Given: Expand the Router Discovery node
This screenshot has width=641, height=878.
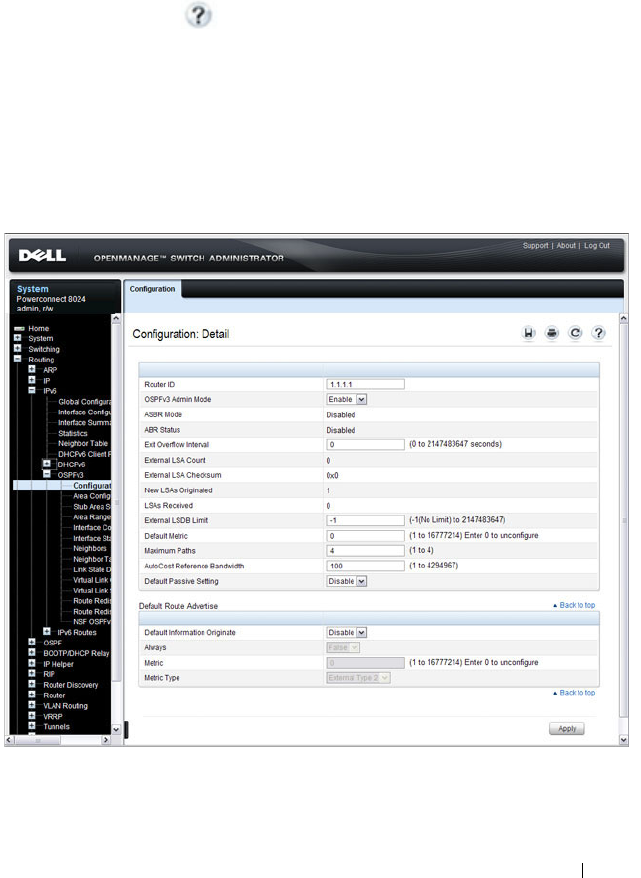Looking at the screenshot, I should pos(32,684).
